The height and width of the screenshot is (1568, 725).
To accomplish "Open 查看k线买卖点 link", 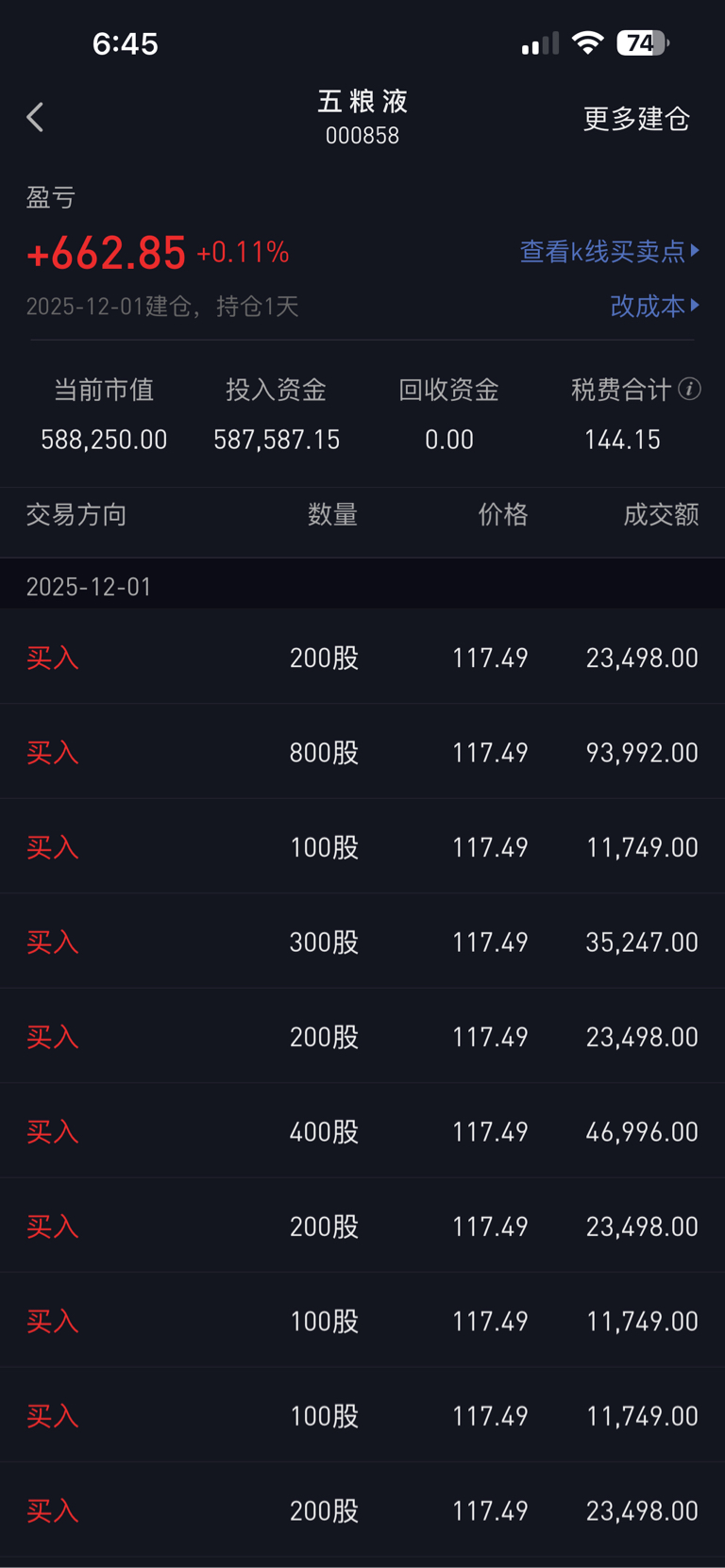I will [602, 251].
